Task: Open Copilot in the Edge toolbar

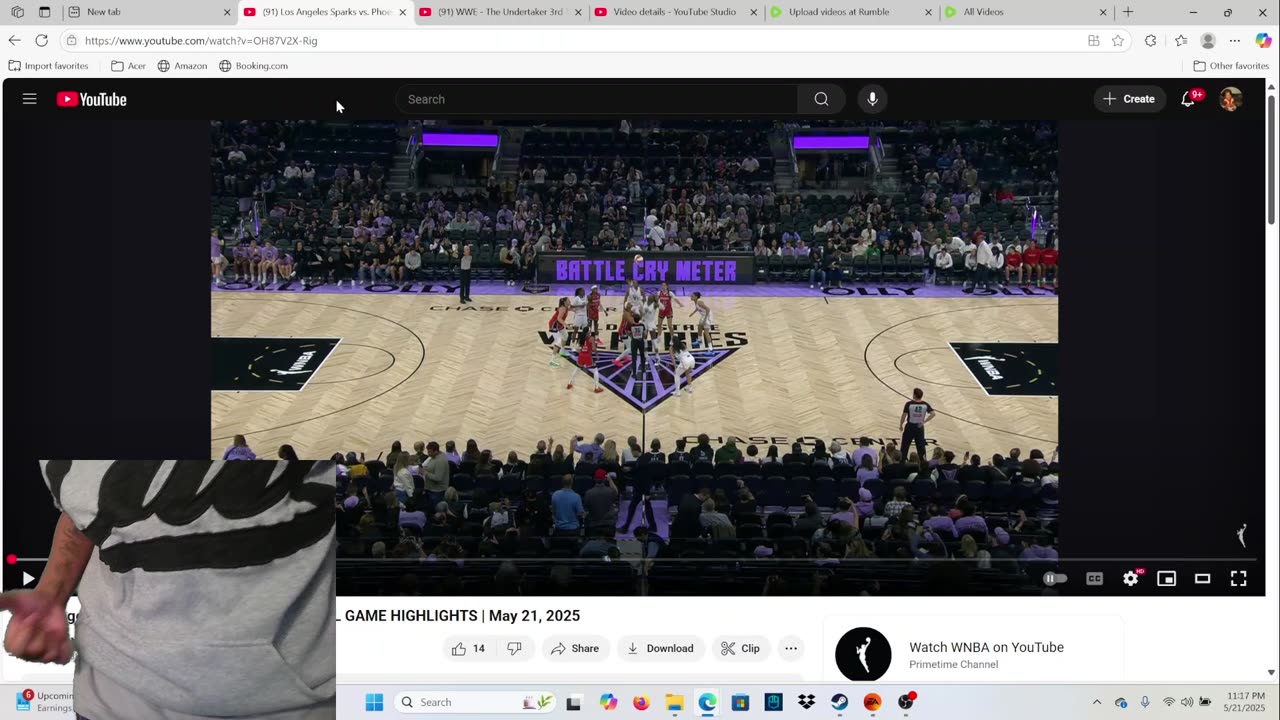Action: pyautogui.click(x=1263, y=41)
